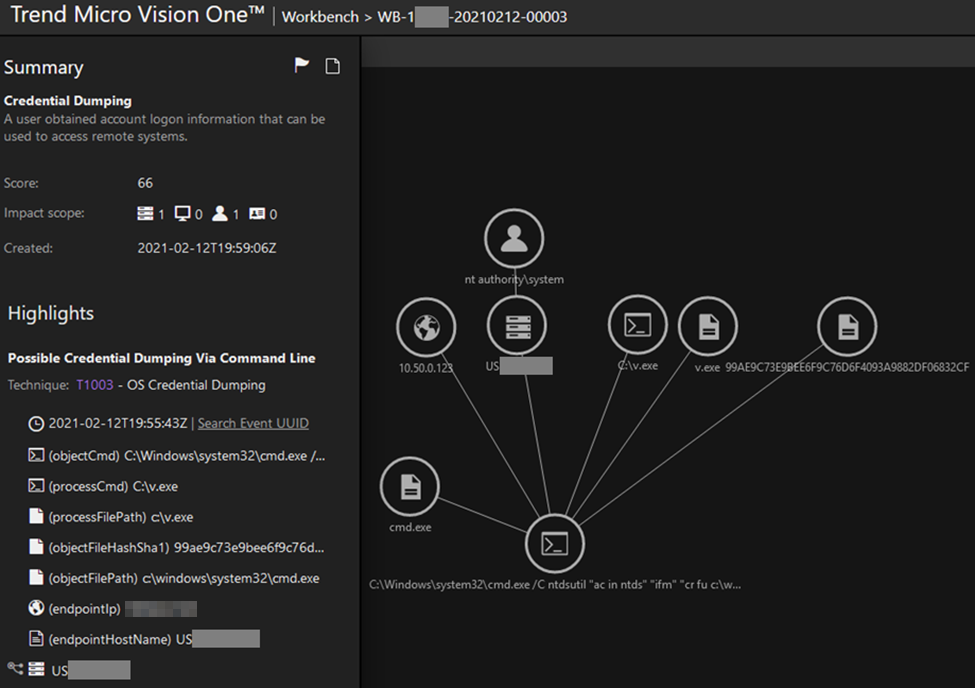Image resolution: width=975 pixels, height=688 pixels.
Task: Click the processFilePath c:\v.exe entry
Action: pos(120,517)
